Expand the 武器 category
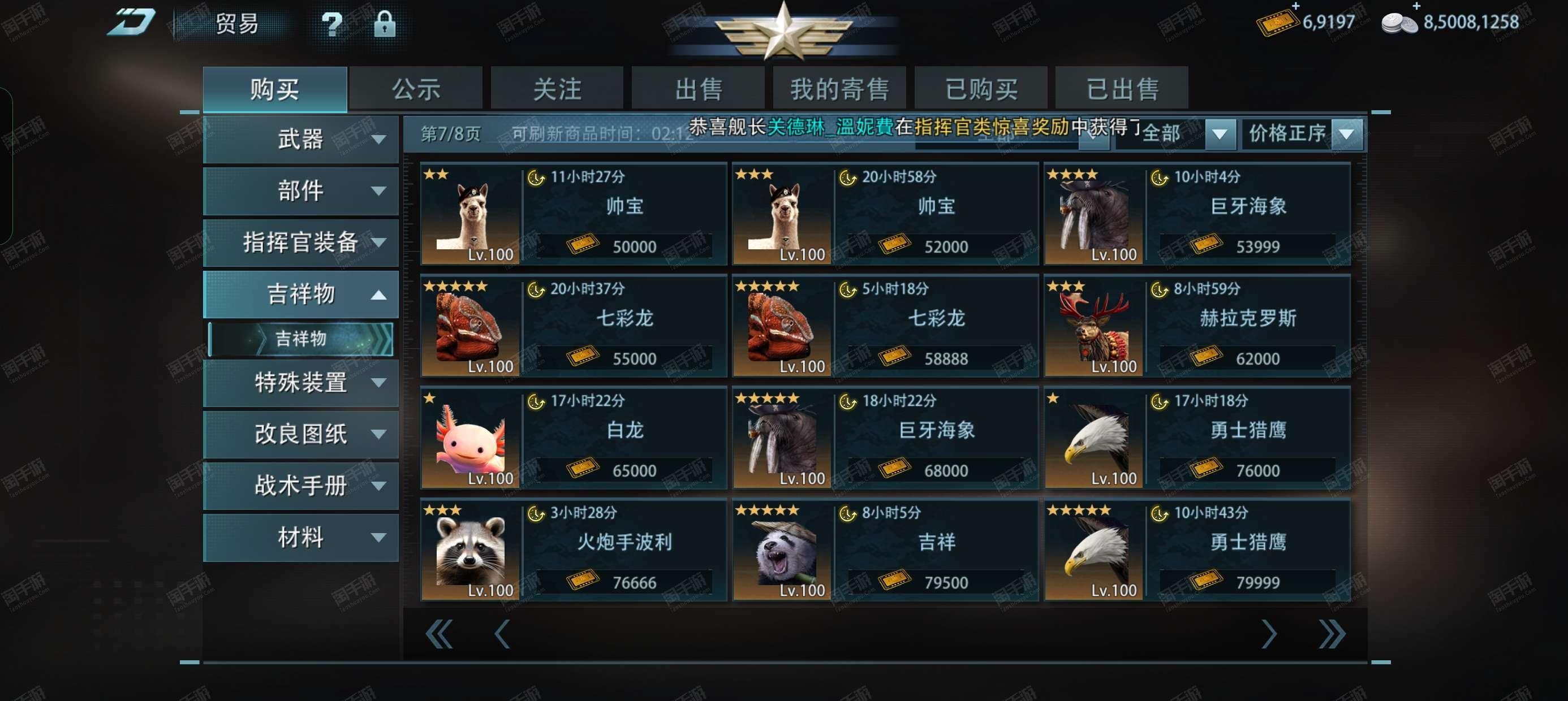Viewport: 1568px width, 701px height. tap(301, 139)
